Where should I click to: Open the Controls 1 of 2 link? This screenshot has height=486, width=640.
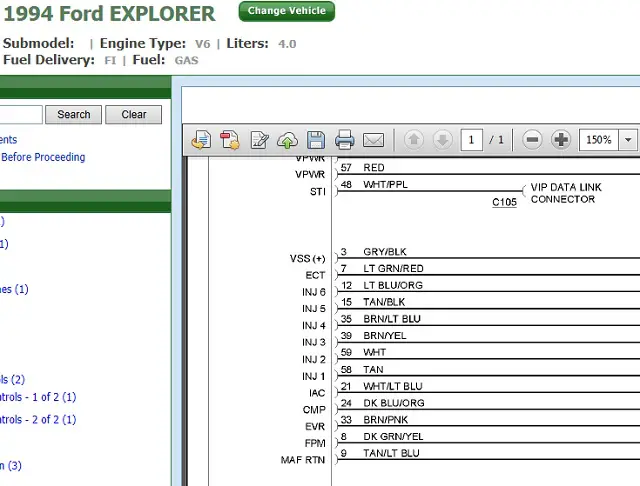click(x=38, y=397)
